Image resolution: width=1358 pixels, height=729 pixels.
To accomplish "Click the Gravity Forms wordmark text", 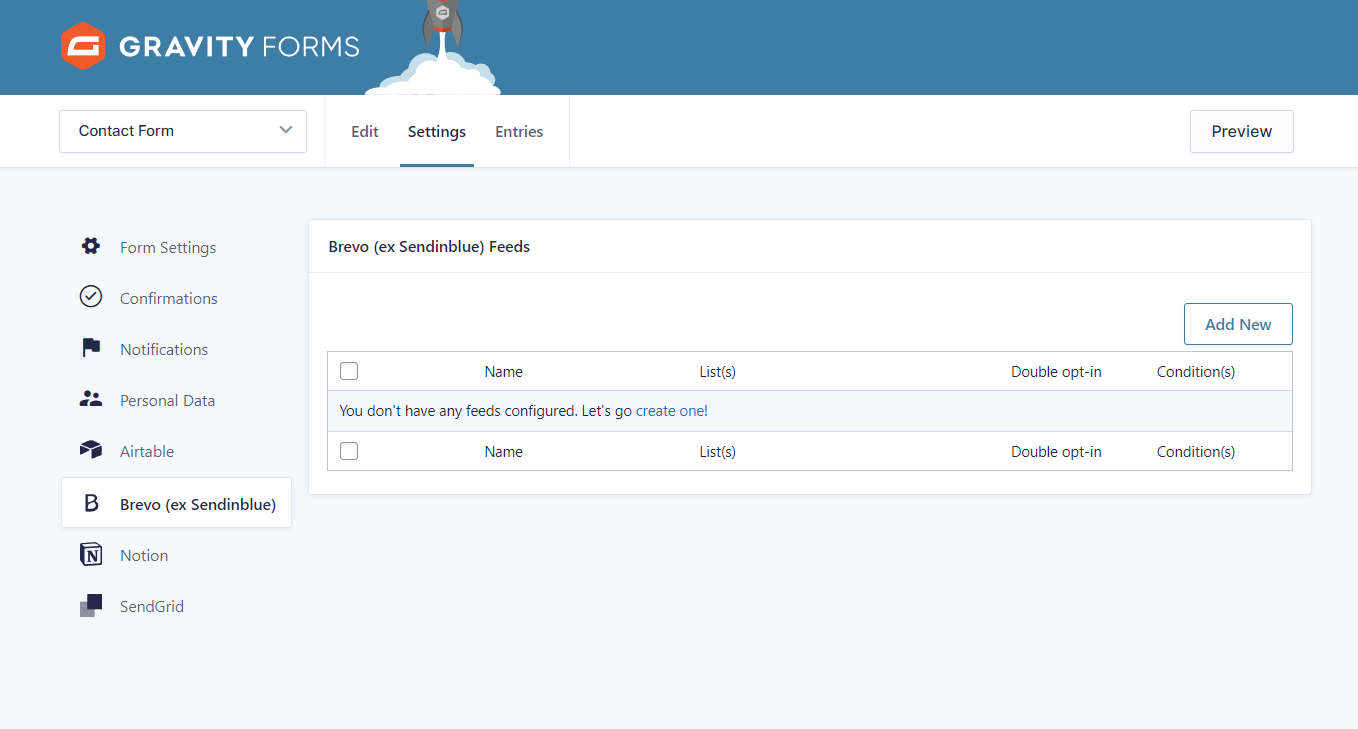I will pyautogui.click(x=239, y=46).
